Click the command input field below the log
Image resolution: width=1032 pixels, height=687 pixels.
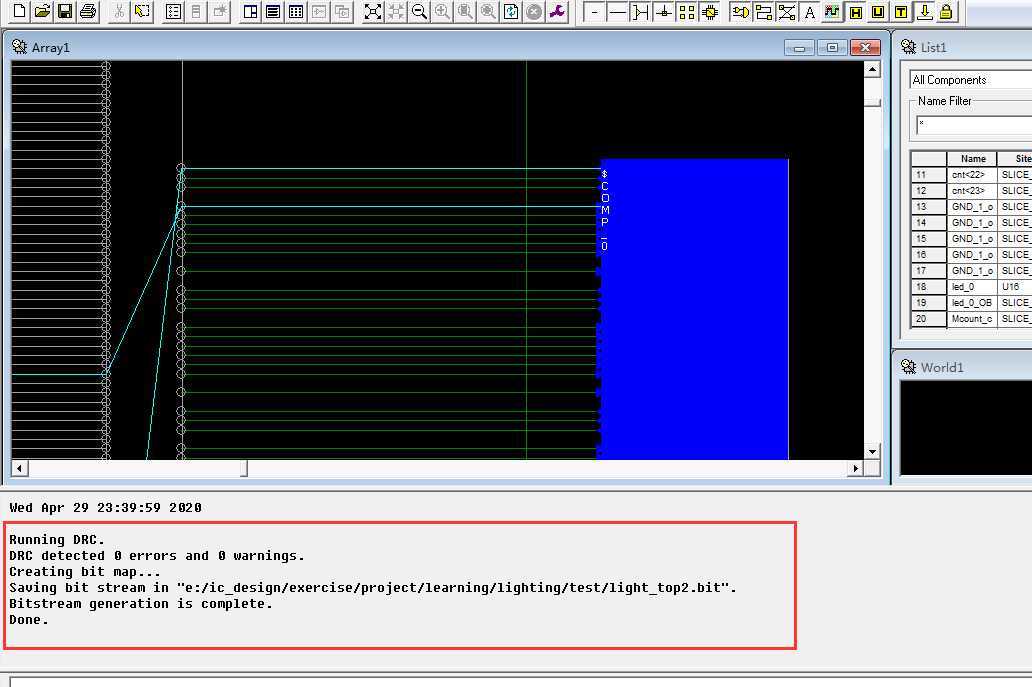coord(521,681)
